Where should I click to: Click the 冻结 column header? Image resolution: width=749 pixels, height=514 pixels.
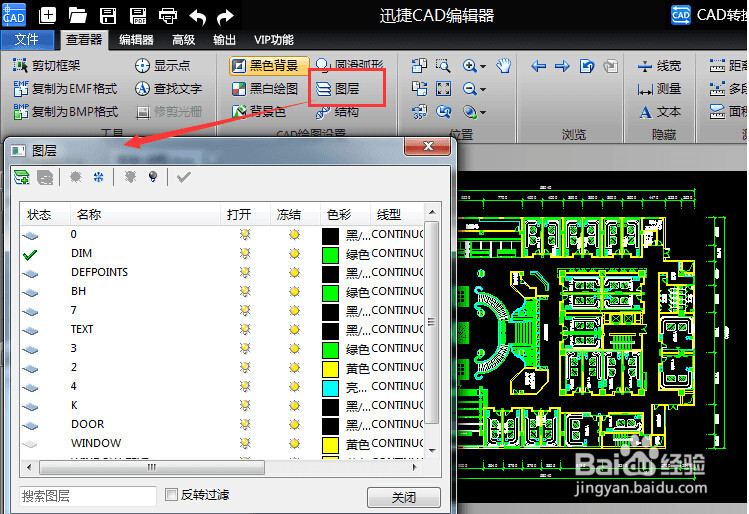pyautogui.click(x=295, y=214)
